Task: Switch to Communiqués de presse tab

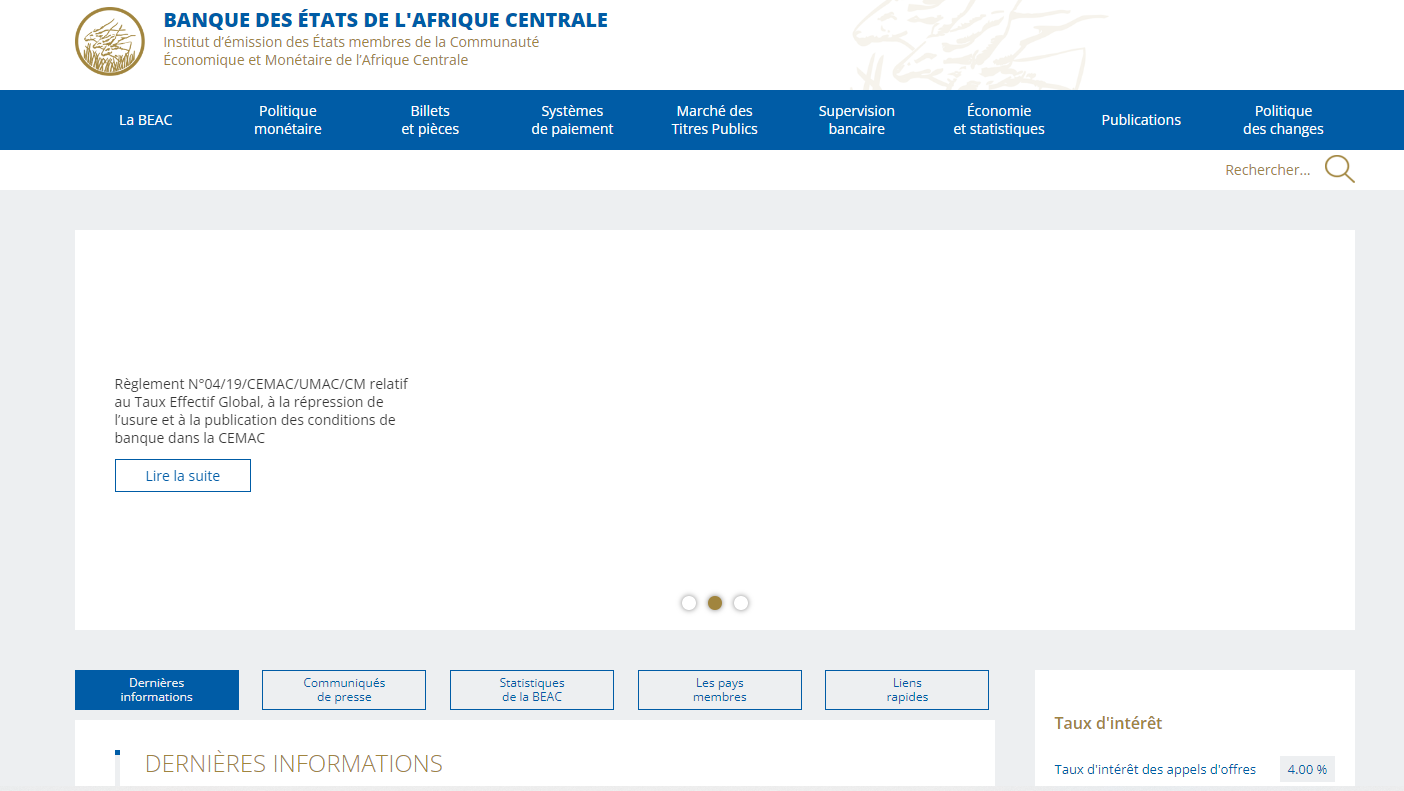Action: coord(344,690)
